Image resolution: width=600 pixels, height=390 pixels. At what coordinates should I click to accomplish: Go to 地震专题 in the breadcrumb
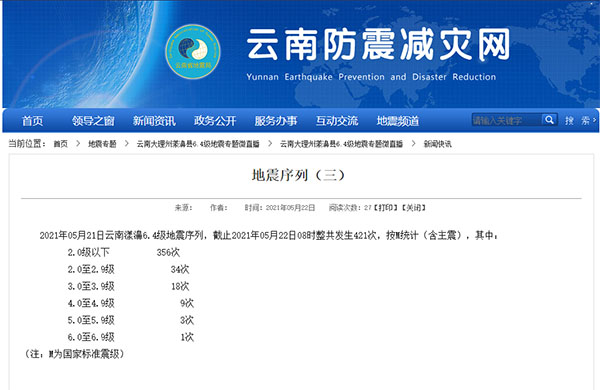point(102,144)
